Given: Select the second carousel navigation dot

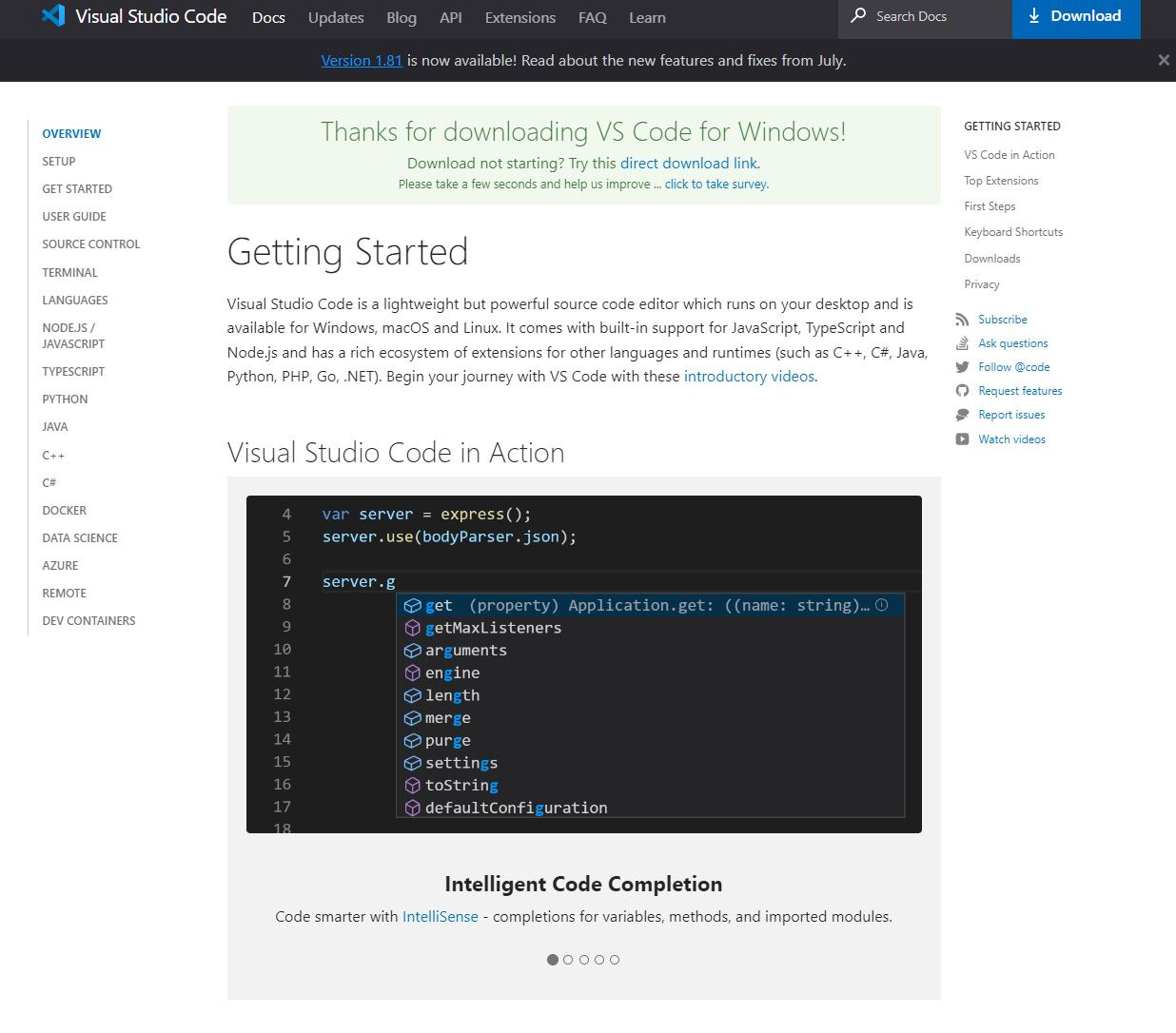Looking at the screenshot, I should (568, 960).
